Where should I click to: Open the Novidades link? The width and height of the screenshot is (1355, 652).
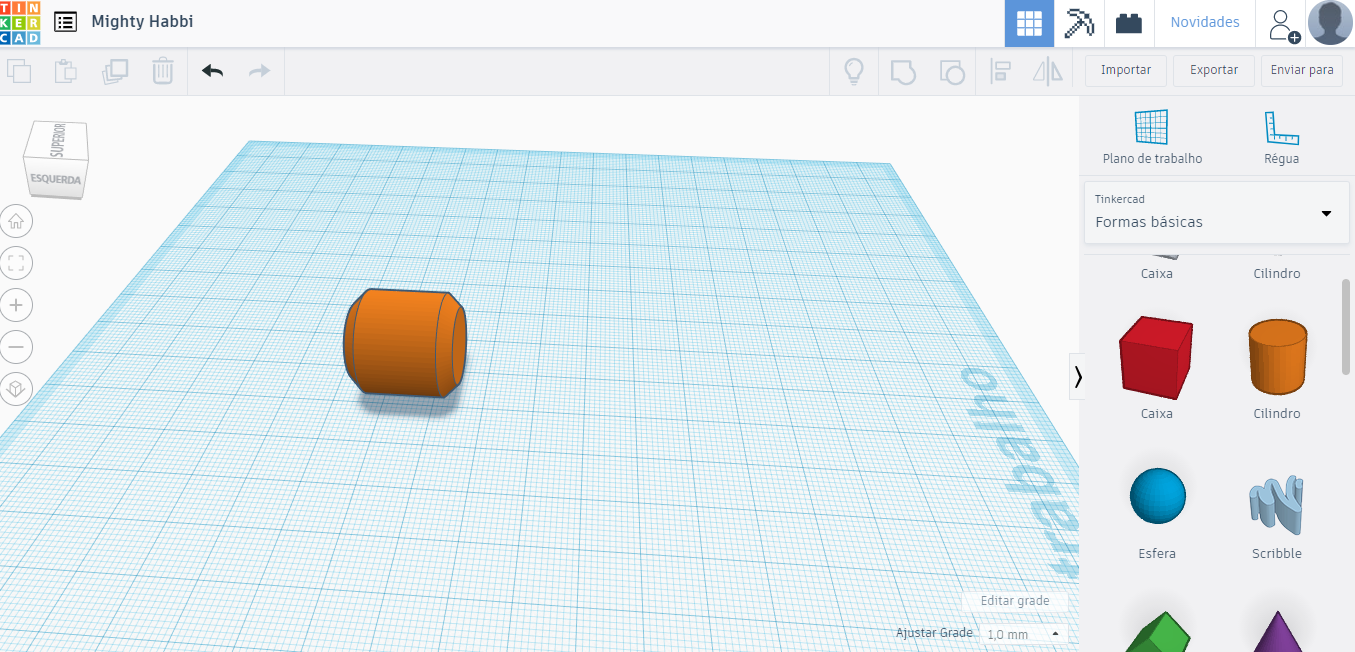tap(1205, 22)
